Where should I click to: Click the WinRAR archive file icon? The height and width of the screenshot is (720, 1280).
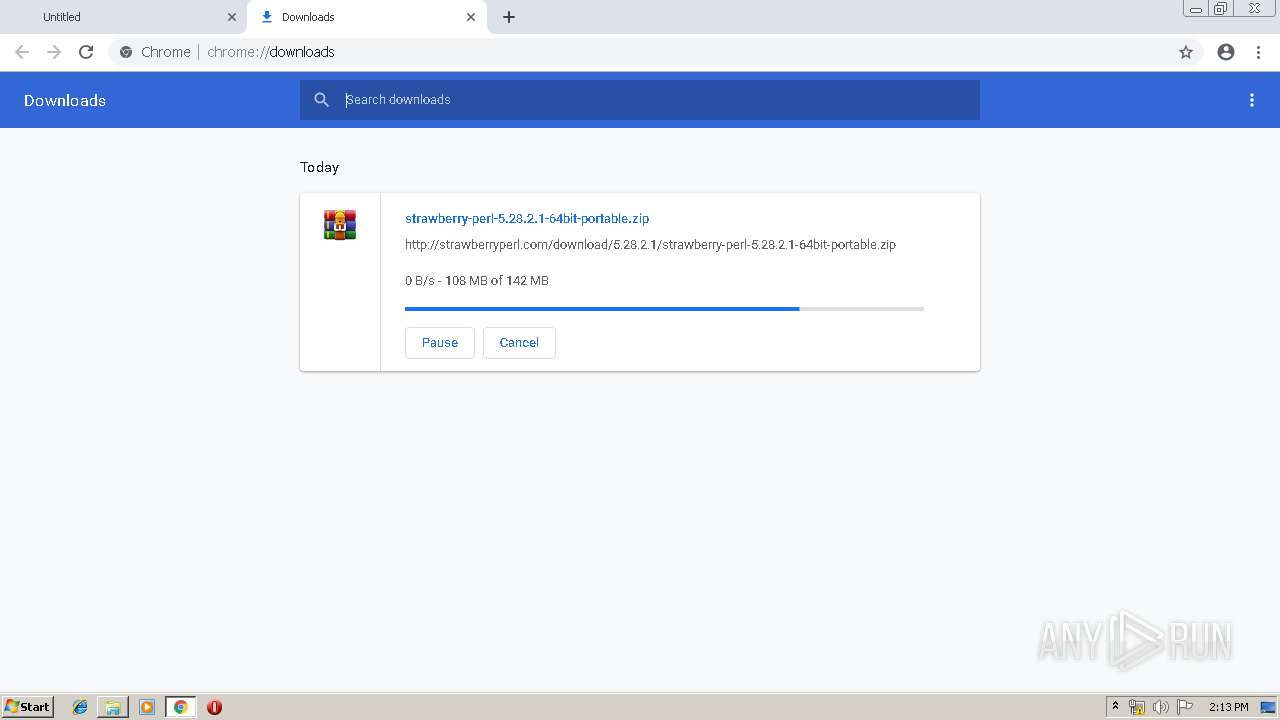340,225
